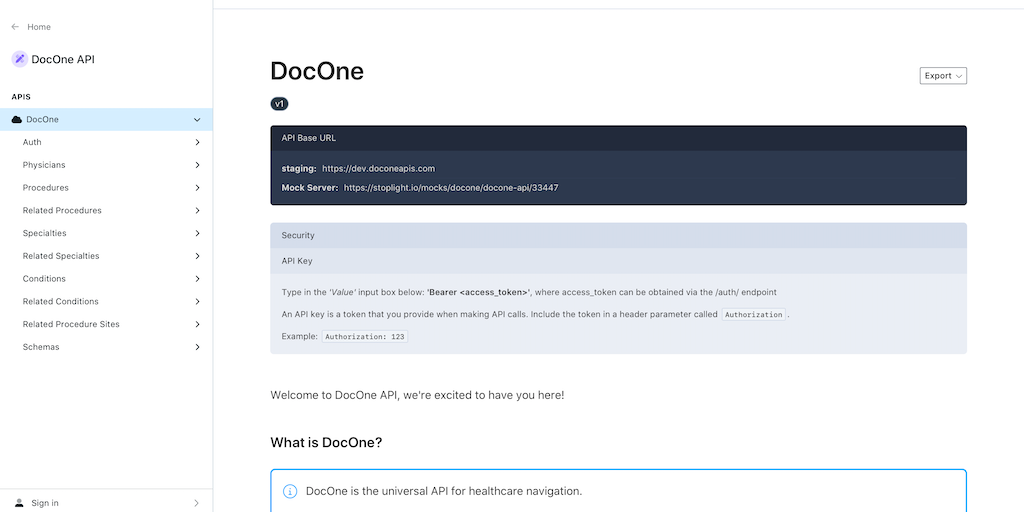The height and width of the screenshot is (512, 1024).
Task: Open the Related Specialties tree item
Action: pos(106,256)
